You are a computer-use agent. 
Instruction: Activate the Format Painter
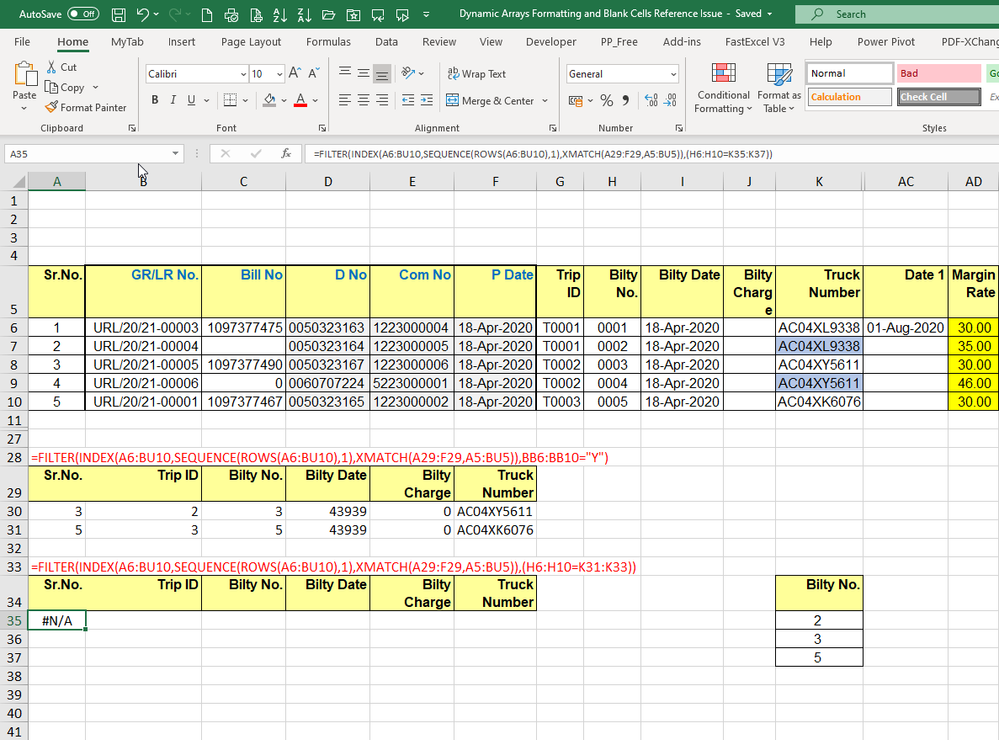click(x=86, y=108)
